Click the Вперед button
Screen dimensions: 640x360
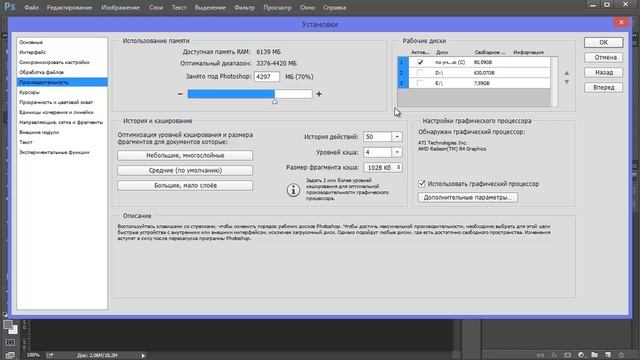[603, 87]
